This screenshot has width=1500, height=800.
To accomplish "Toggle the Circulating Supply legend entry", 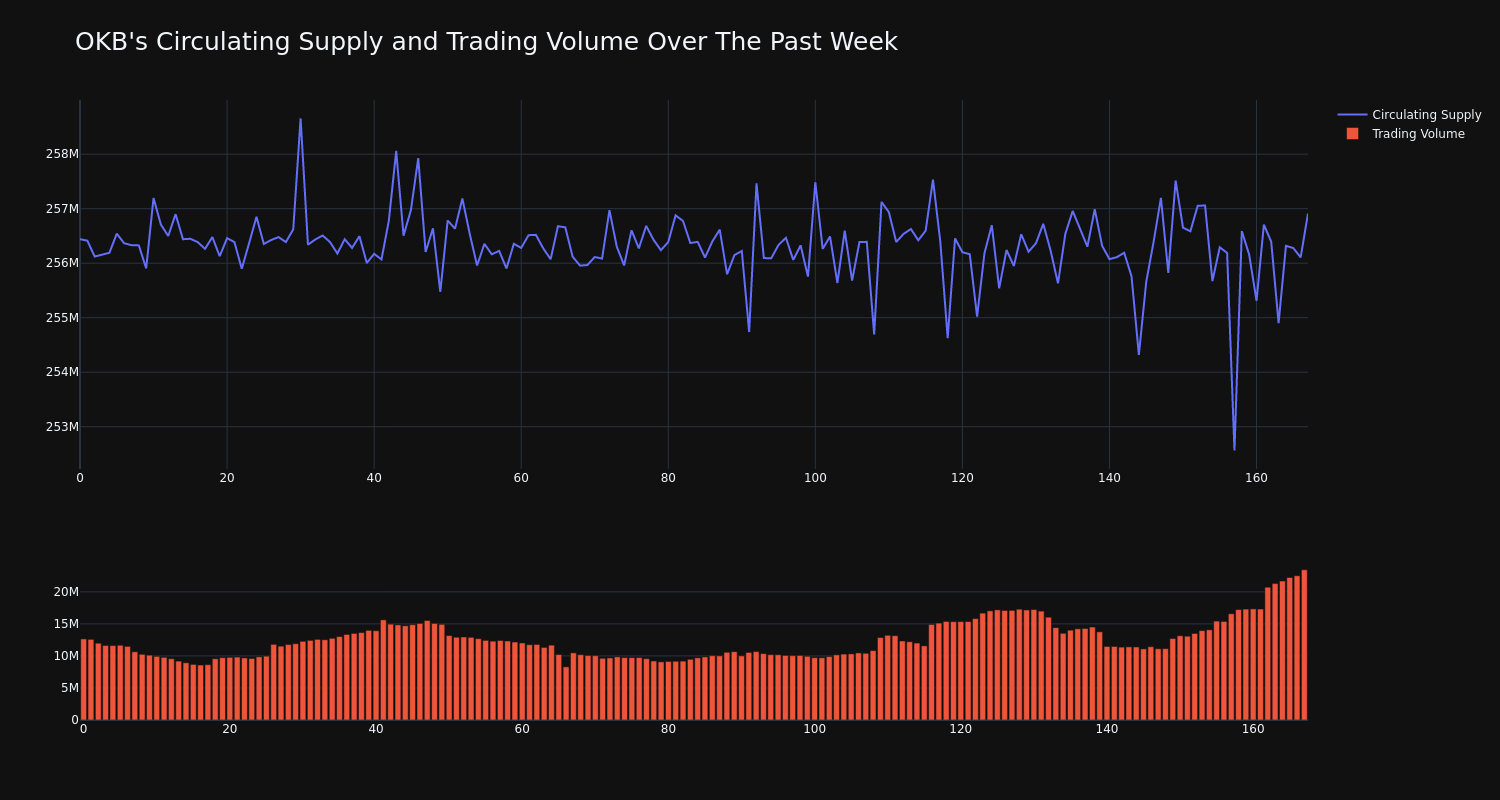I will pyautogui.click(x=1409, y=115).
